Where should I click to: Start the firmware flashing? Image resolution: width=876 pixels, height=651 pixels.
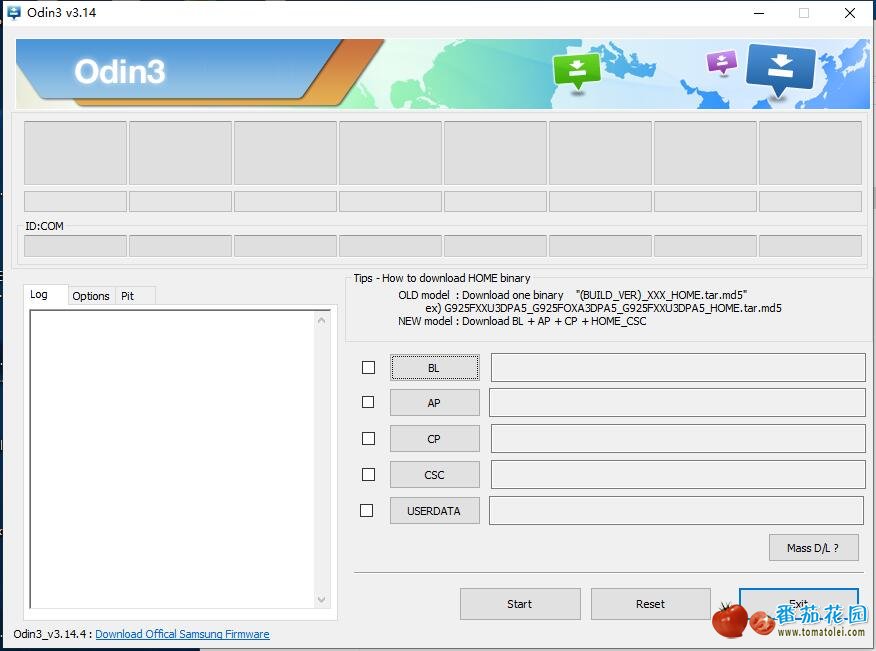pyautogui.click(x=520, y=604)
